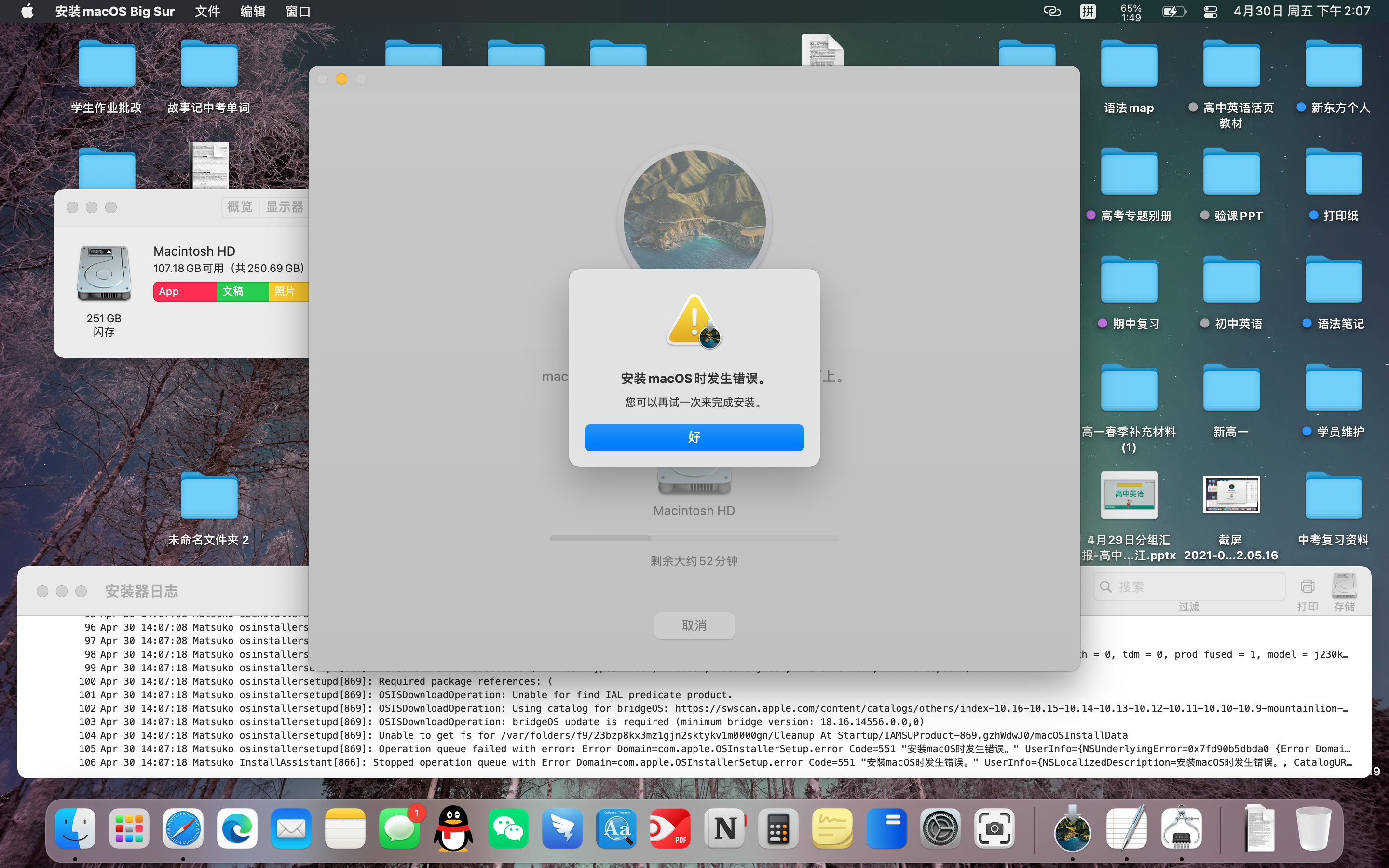Viewport: 1389px width, 868px height.
Task: Click the 截屏 screenshot thumbnail on desktop
Action: 1231,495
